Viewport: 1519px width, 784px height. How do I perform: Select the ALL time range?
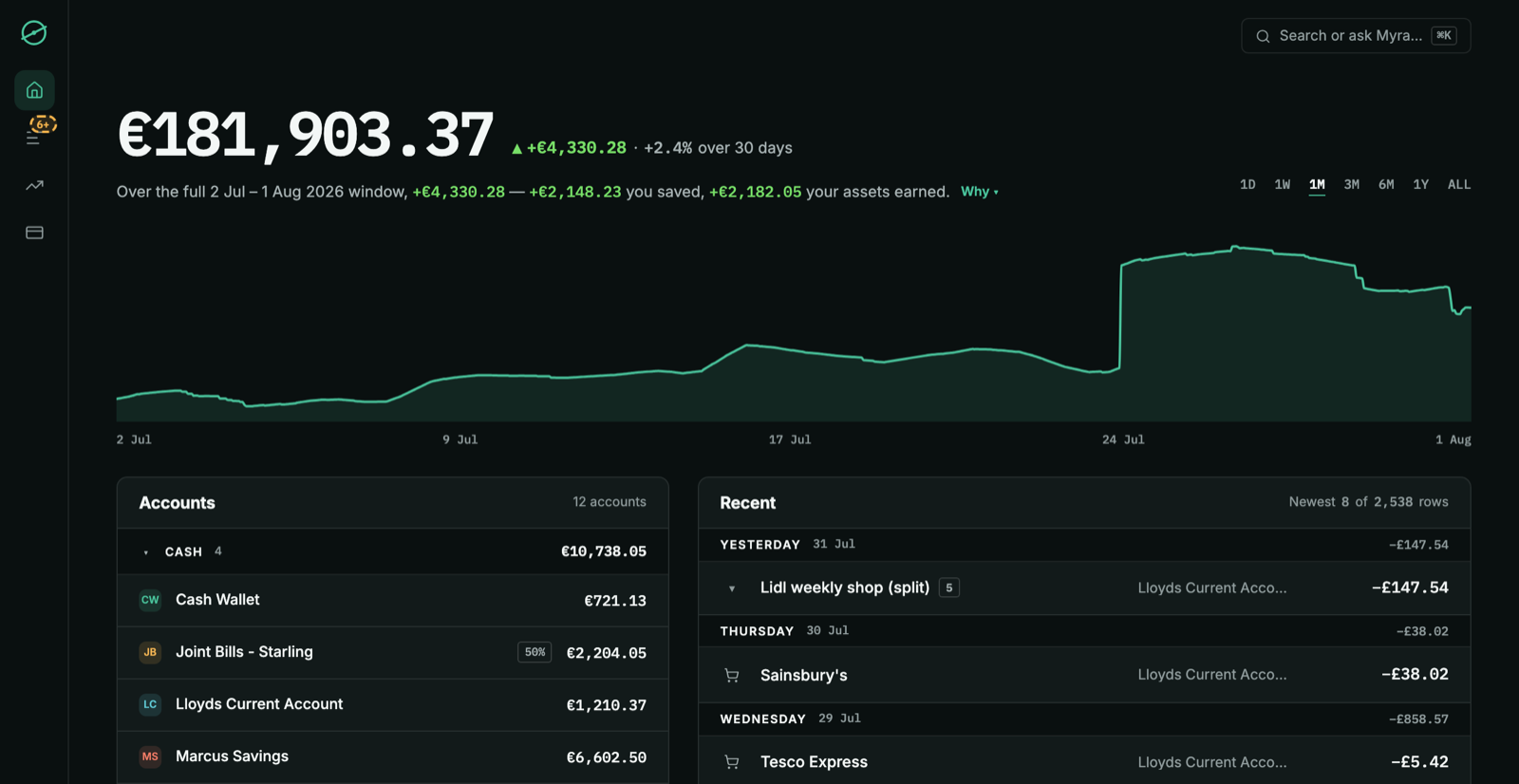(x=1459, y=184)
